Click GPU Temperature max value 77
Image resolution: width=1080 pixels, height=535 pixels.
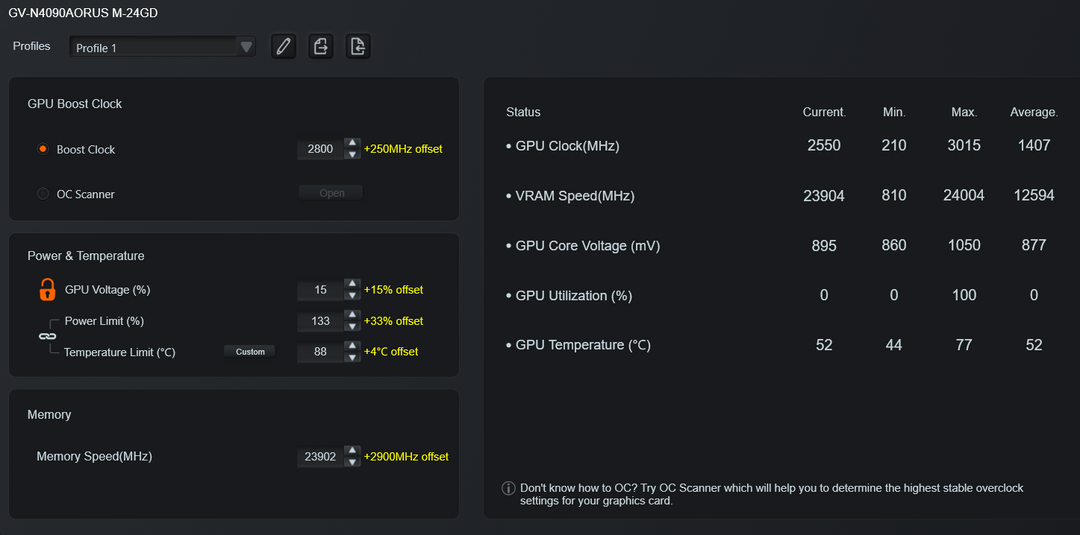[x=964, y=345]
